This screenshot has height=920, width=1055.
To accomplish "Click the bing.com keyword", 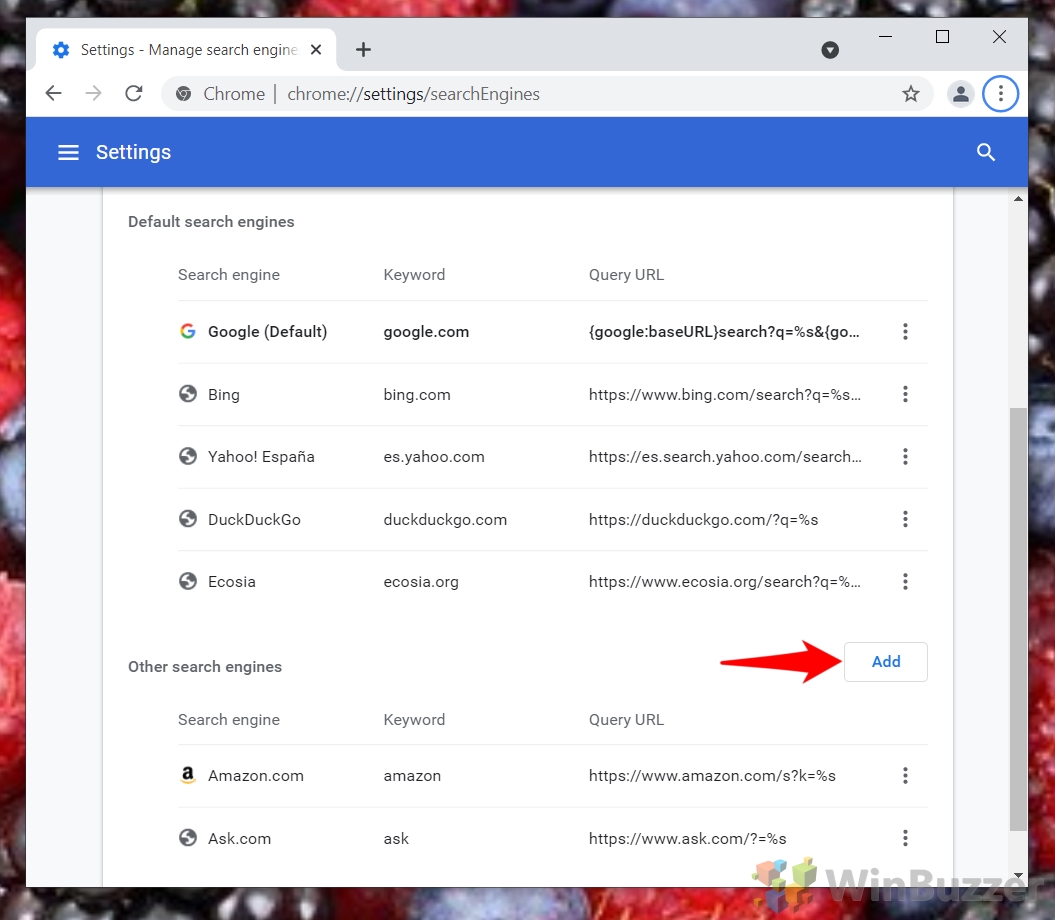I will (417, 395).
